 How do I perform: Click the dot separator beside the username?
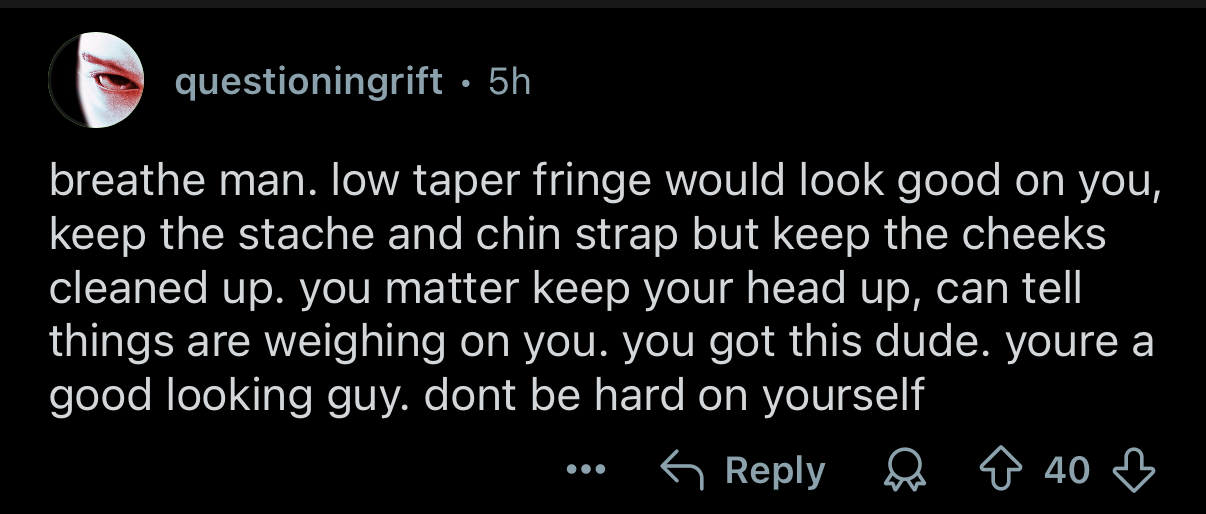click(x=465, y=83)
